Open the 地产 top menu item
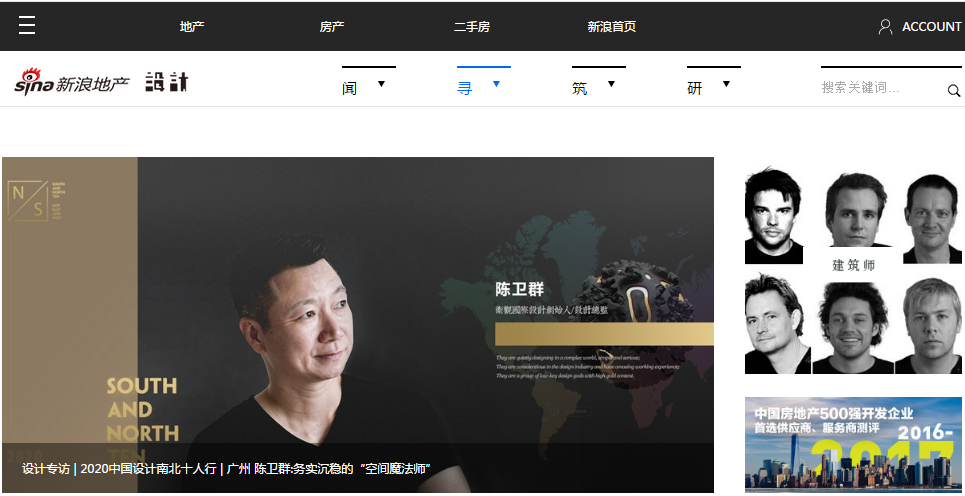This screenshot has height=496, width=965. pyautogui.click(x=192, y=27)
